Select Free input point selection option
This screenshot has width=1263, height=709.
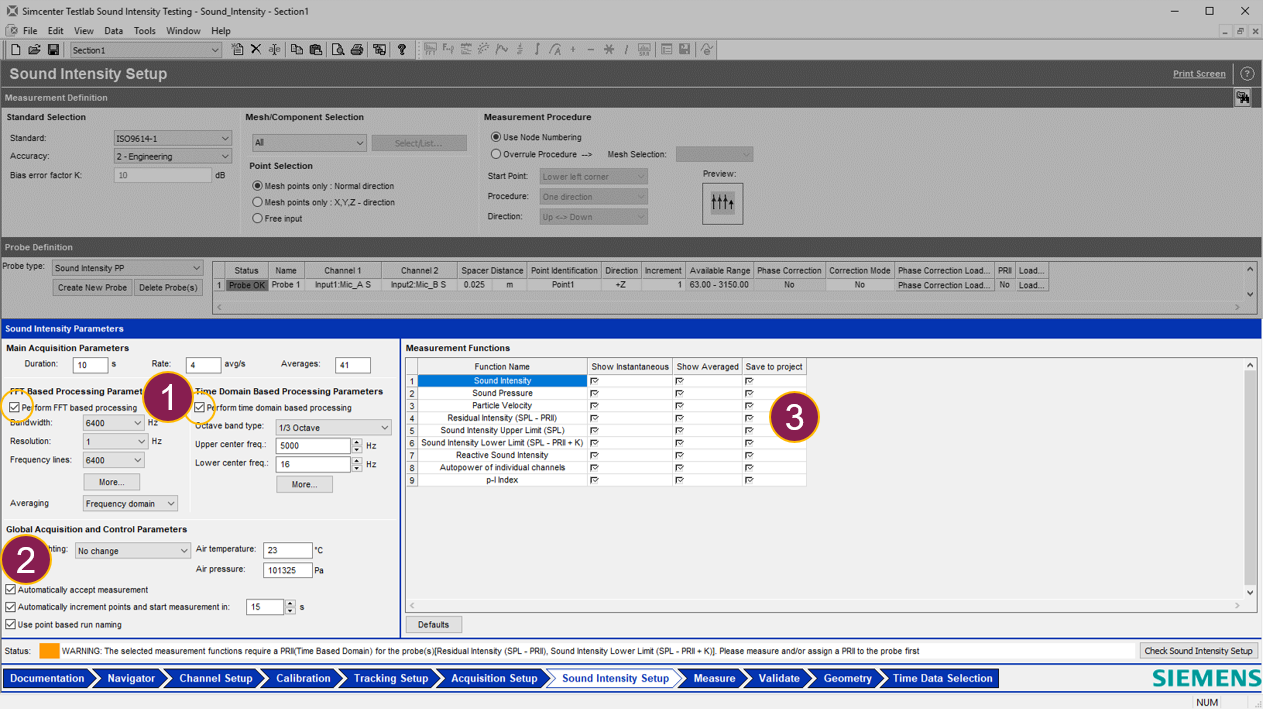(258, 218)
